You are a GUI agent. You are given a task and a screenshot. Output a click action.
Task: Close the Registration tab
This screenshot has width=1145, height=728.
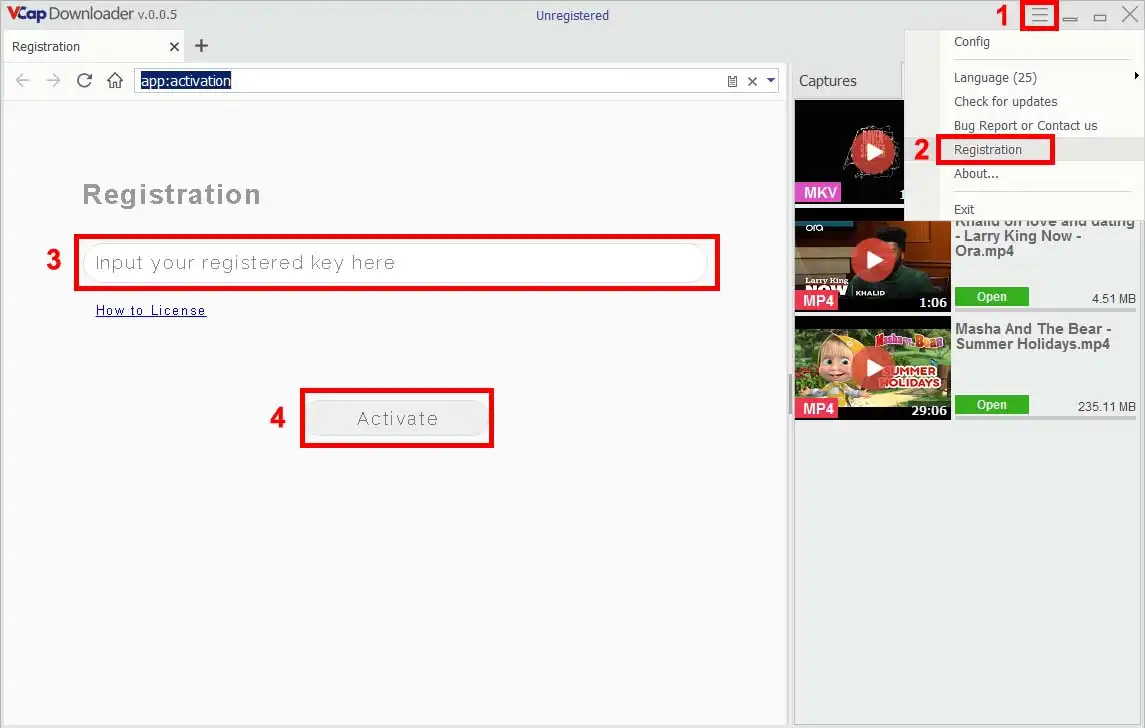[174, 47]
